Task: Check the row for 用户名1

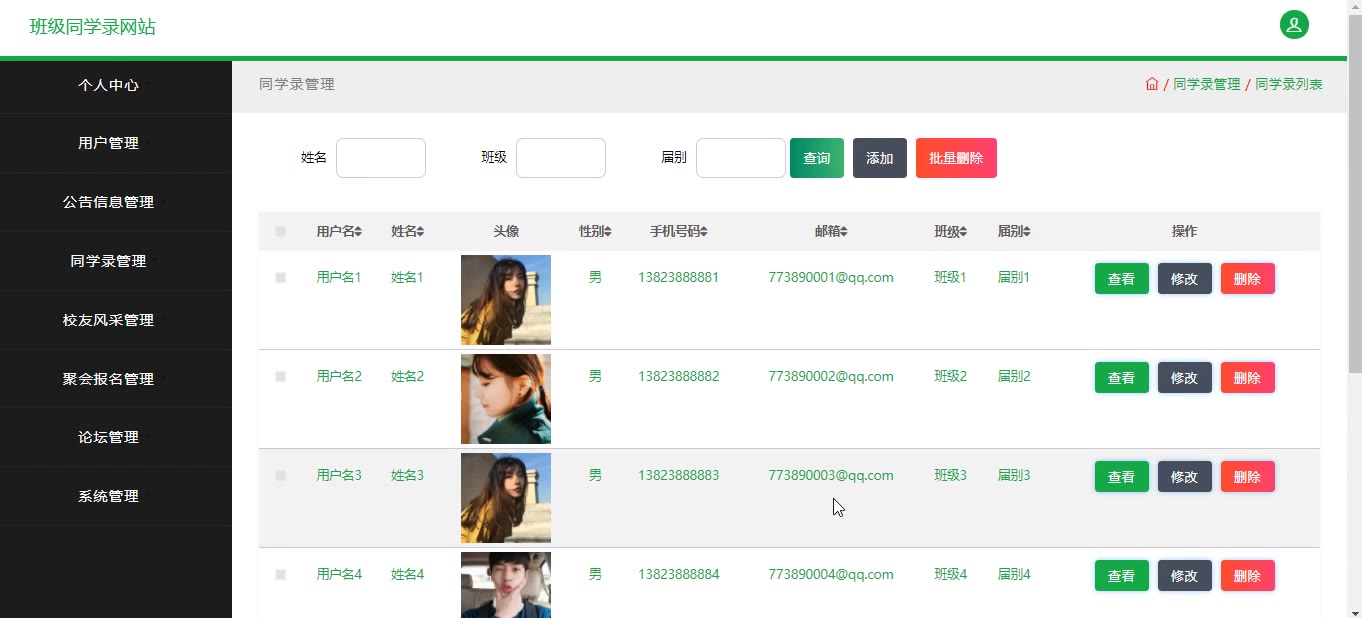Action: point(281,278)
